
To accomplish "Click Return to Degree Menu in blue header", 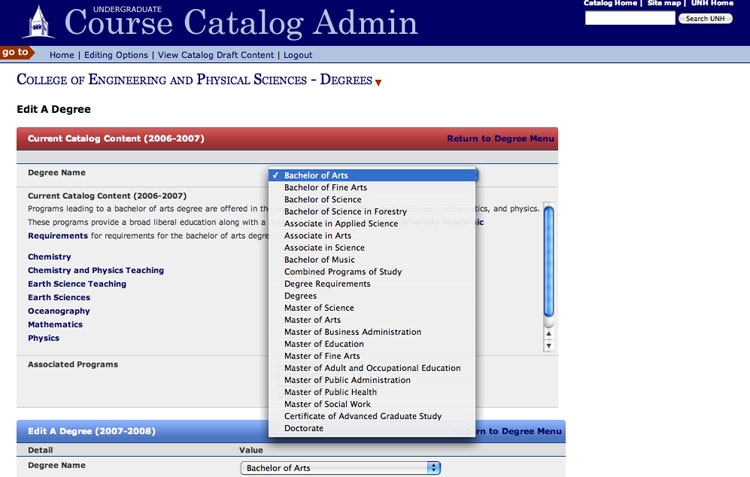I will (508, 431).
